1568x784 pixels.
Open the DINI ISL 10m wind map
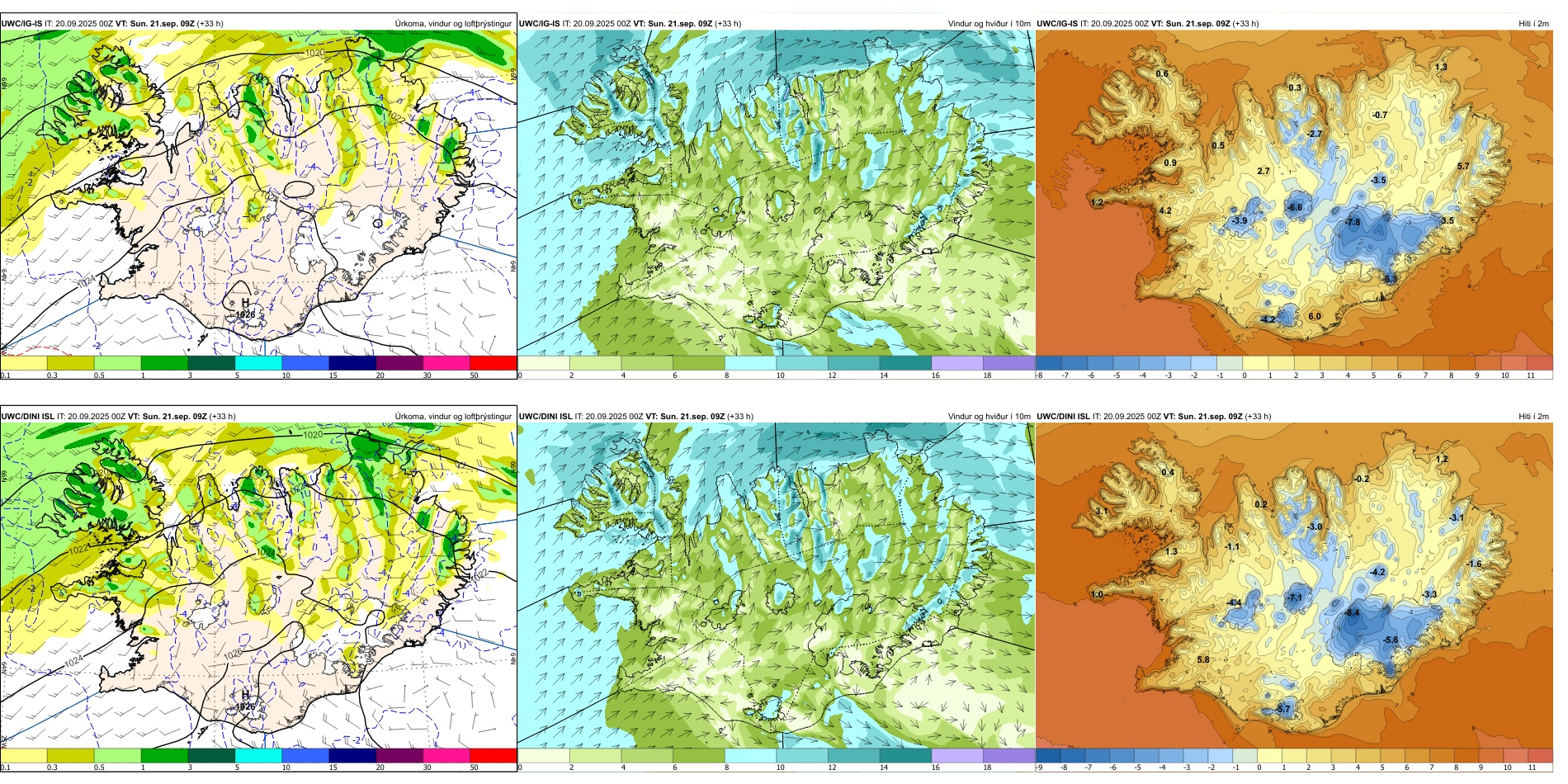pyautogui.click(x=776, y=586)
